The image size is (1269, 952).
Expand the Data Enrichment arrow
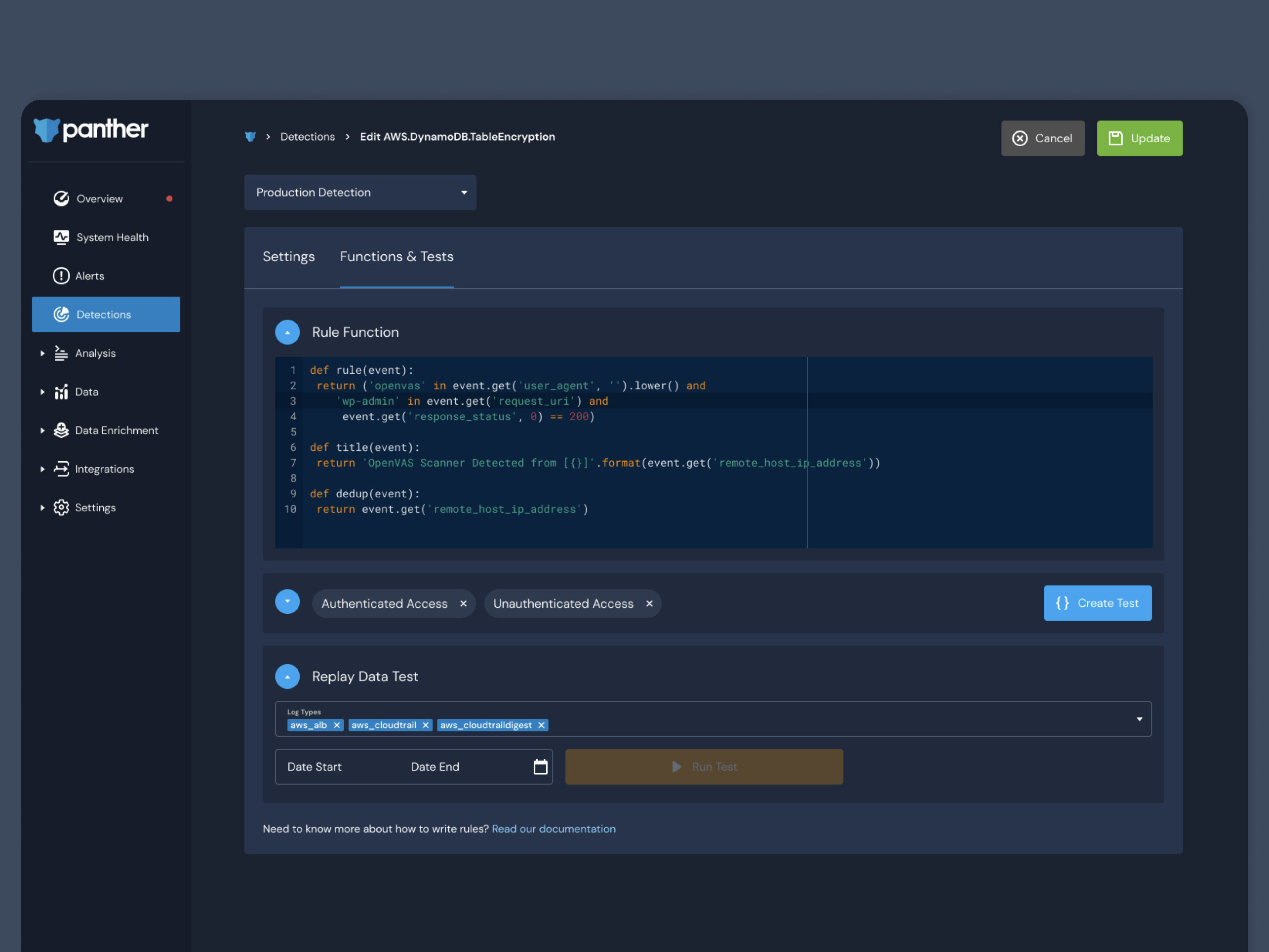tap(42, 431)
